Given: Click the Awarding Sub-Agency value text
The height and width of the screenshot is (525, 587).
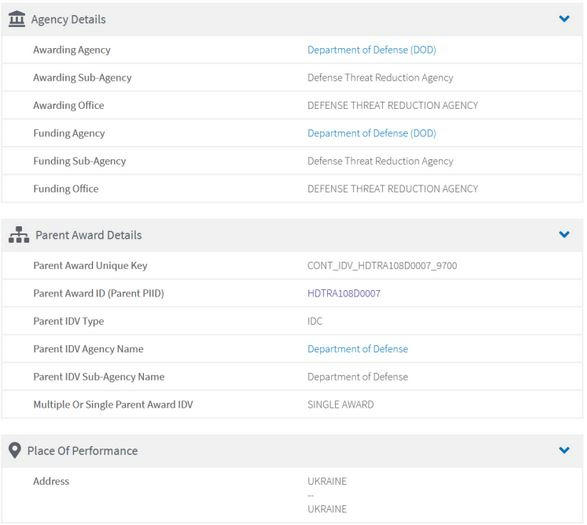Looking at the screenshot, I should pos(380,78).
